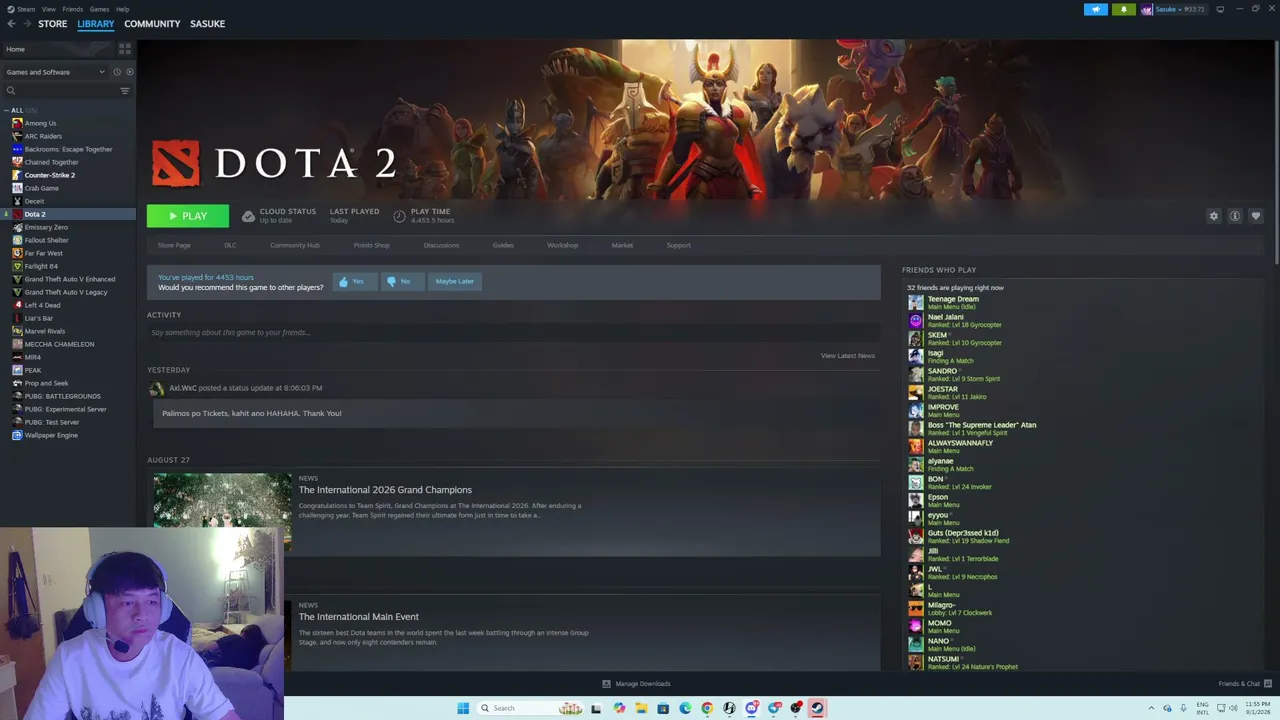
Task: Go to the COMMUNITY tab
Action: click(152, 24)
